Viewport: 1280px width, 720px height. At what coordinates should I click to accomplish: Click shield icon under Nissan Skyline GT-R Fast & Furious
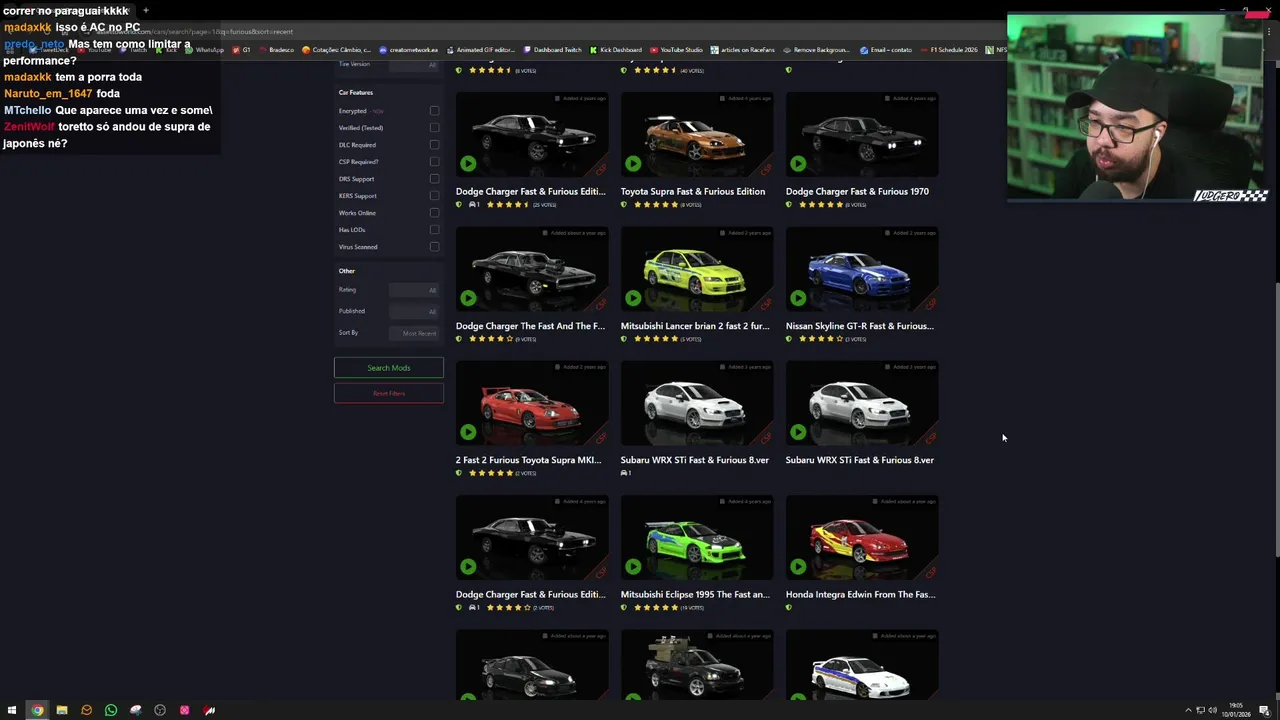tap(789, 339)
